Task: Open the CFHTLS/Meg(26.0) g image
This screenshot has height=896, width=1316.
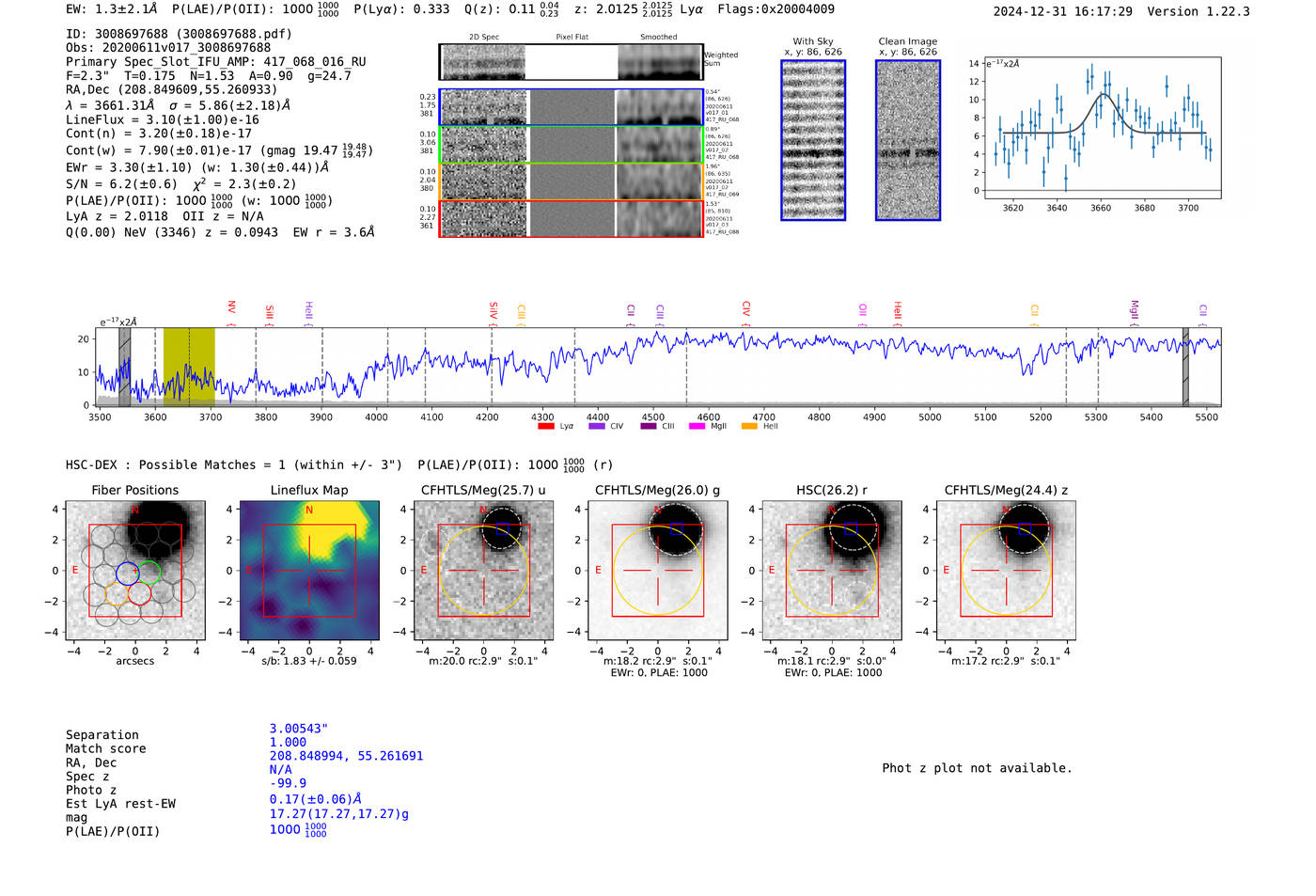Action: point(657,571)
